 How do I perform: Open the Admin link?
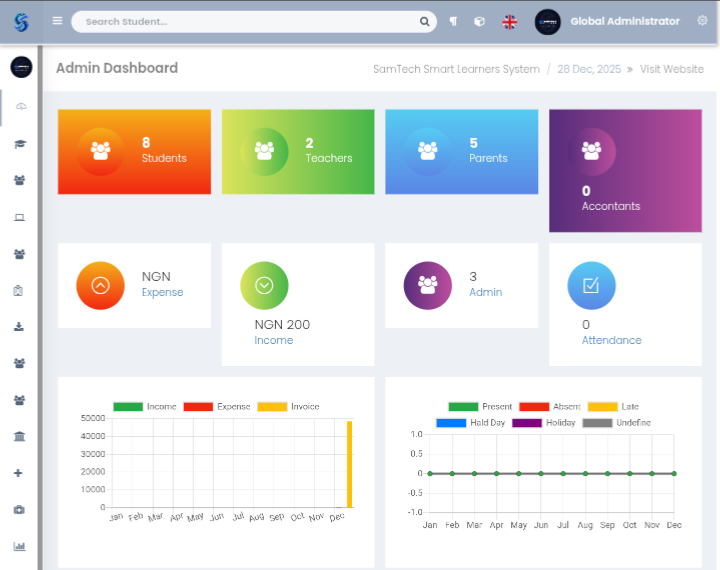click(x=486, y=292)
